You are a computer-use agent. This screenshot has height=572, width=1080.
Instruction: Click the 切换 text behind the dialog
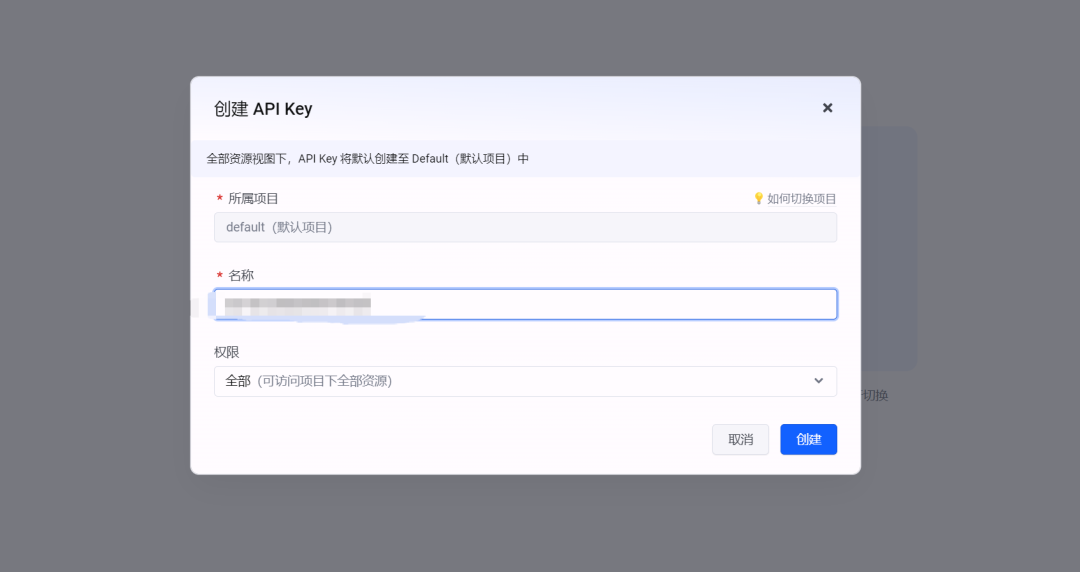[875, 396]
